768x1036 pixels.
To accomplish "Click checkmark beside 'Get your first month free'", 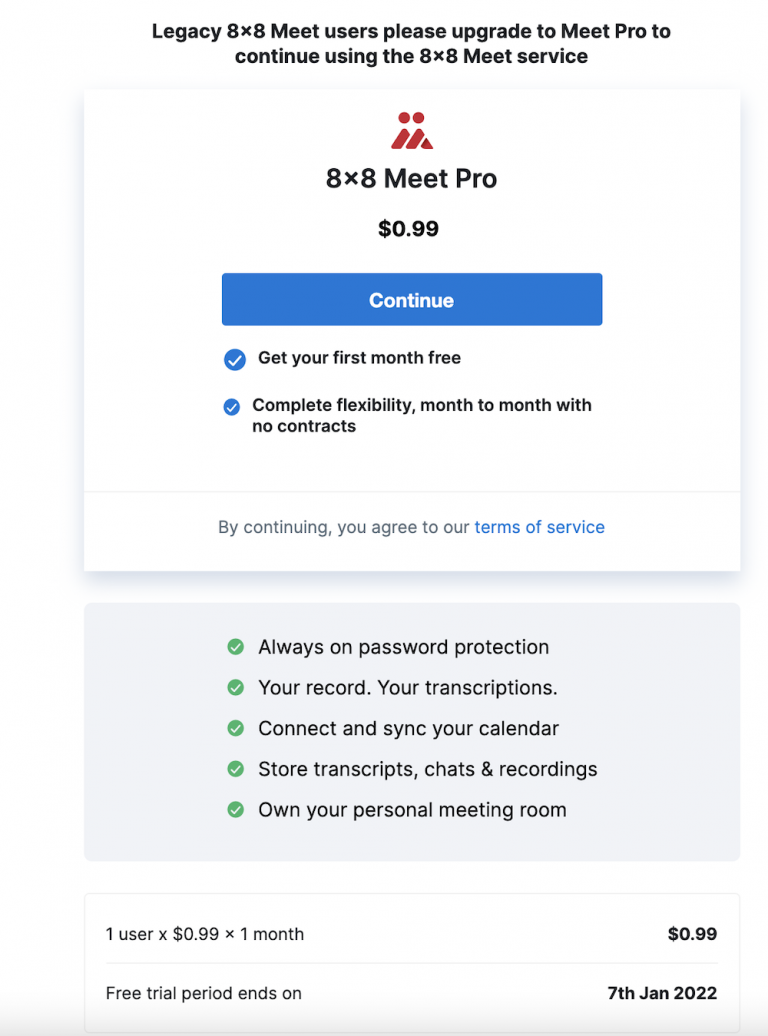I will tap(235, 359).
